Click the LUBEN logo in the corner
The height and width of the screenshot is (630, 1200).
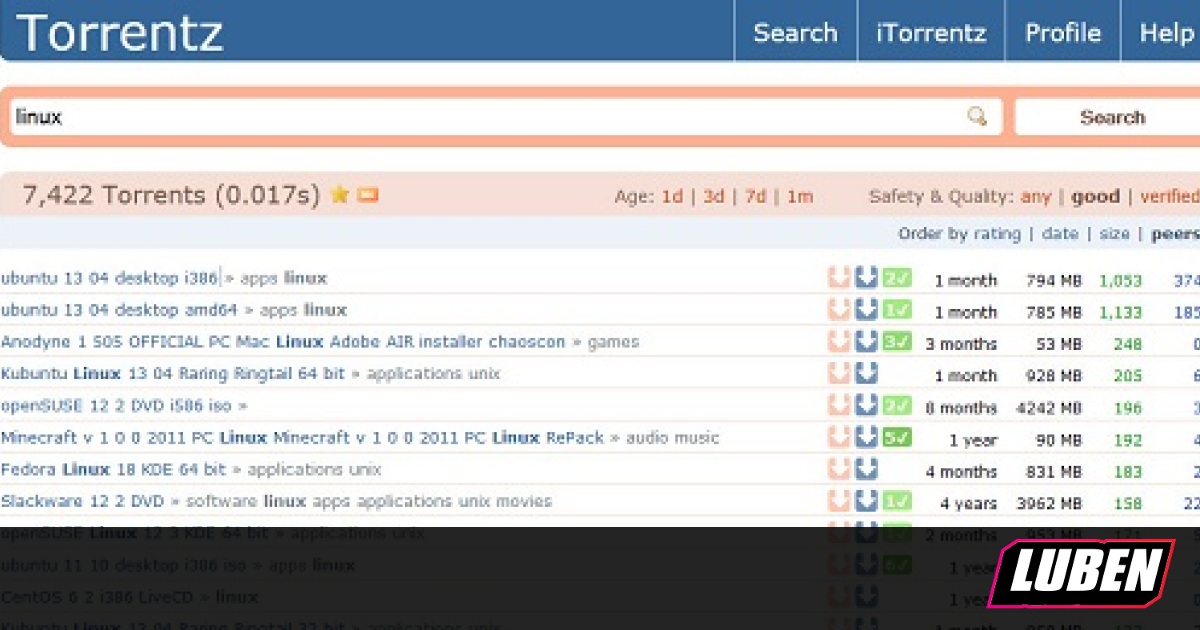coord(1081,573)
